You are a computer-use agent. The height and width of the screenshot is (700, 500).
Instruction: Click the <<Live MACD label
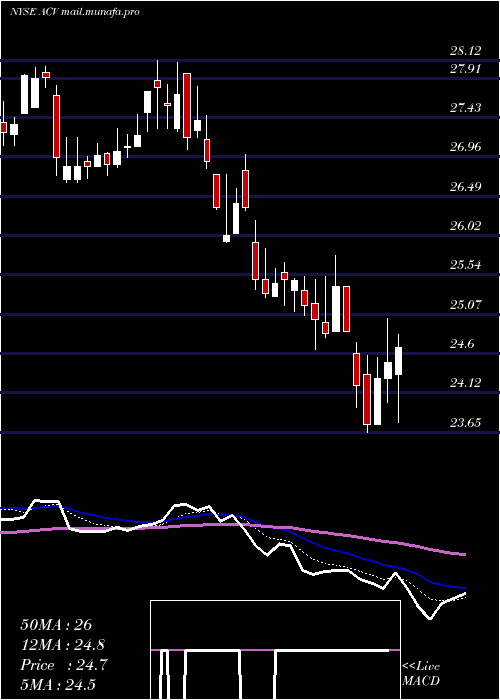click(x=421, y=674)
